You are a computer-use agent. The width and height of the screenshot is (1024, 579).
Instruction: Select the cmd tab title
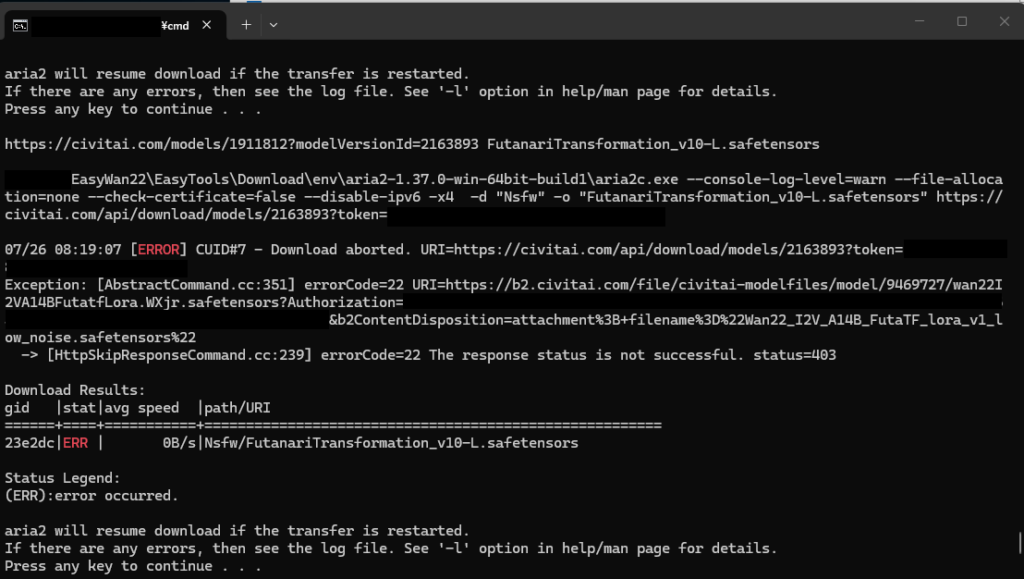click(x=175, y=25)
